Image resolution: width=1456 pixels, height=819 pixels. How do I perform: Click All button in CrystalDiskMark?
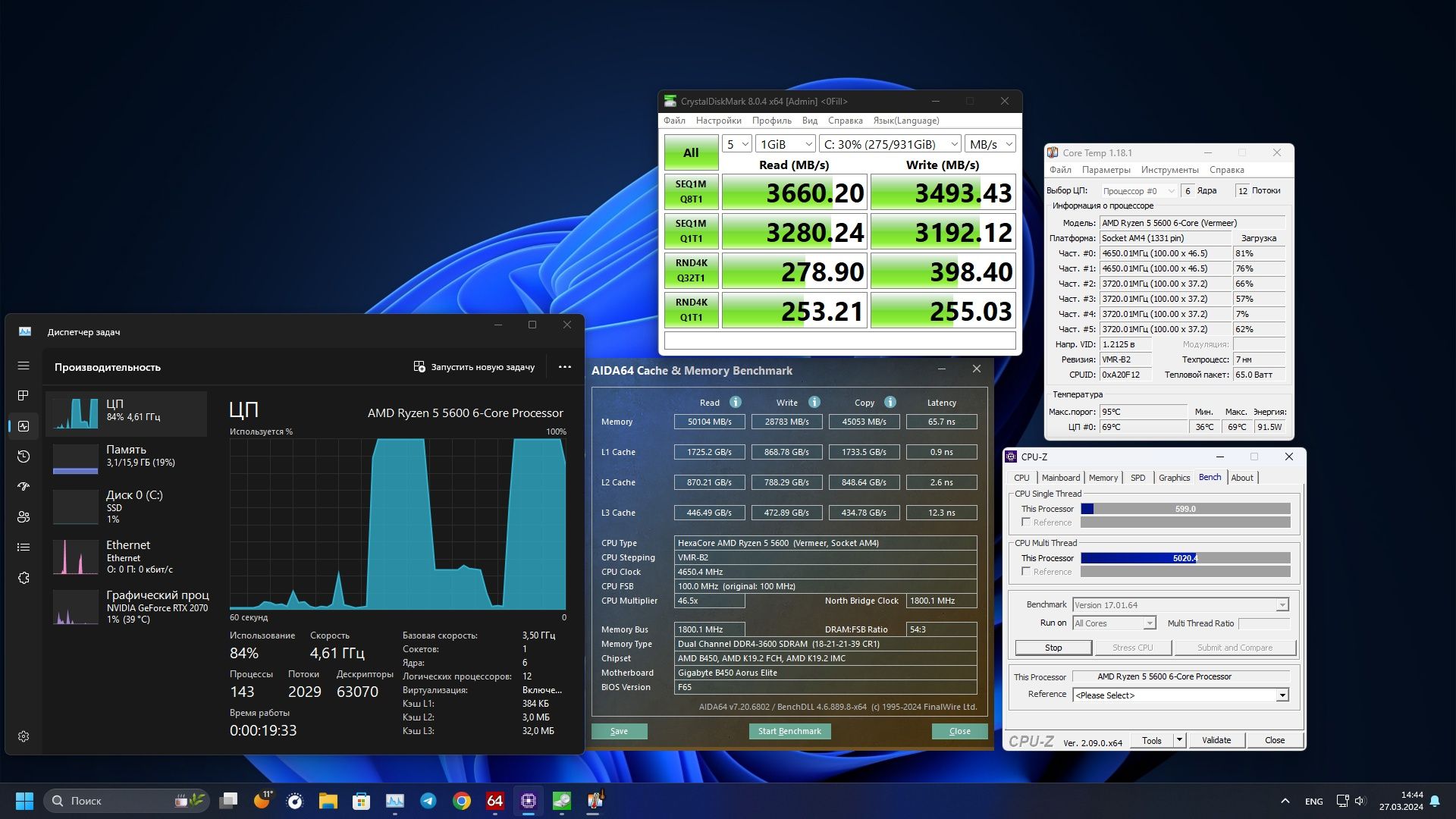pyautogui.click(x=691, y=152)
